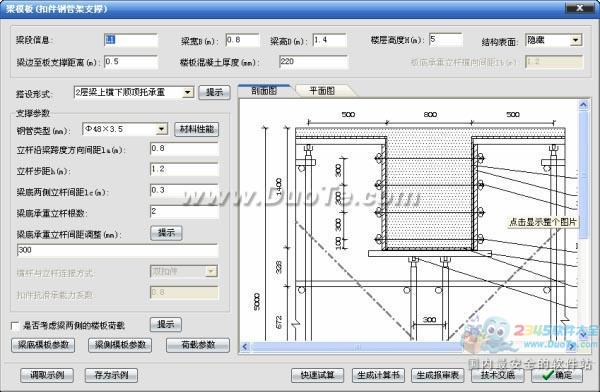Viewport: 600px width, 392px height.
Task: Click the section diagram to show full image
Action: [x=408, y=220]
